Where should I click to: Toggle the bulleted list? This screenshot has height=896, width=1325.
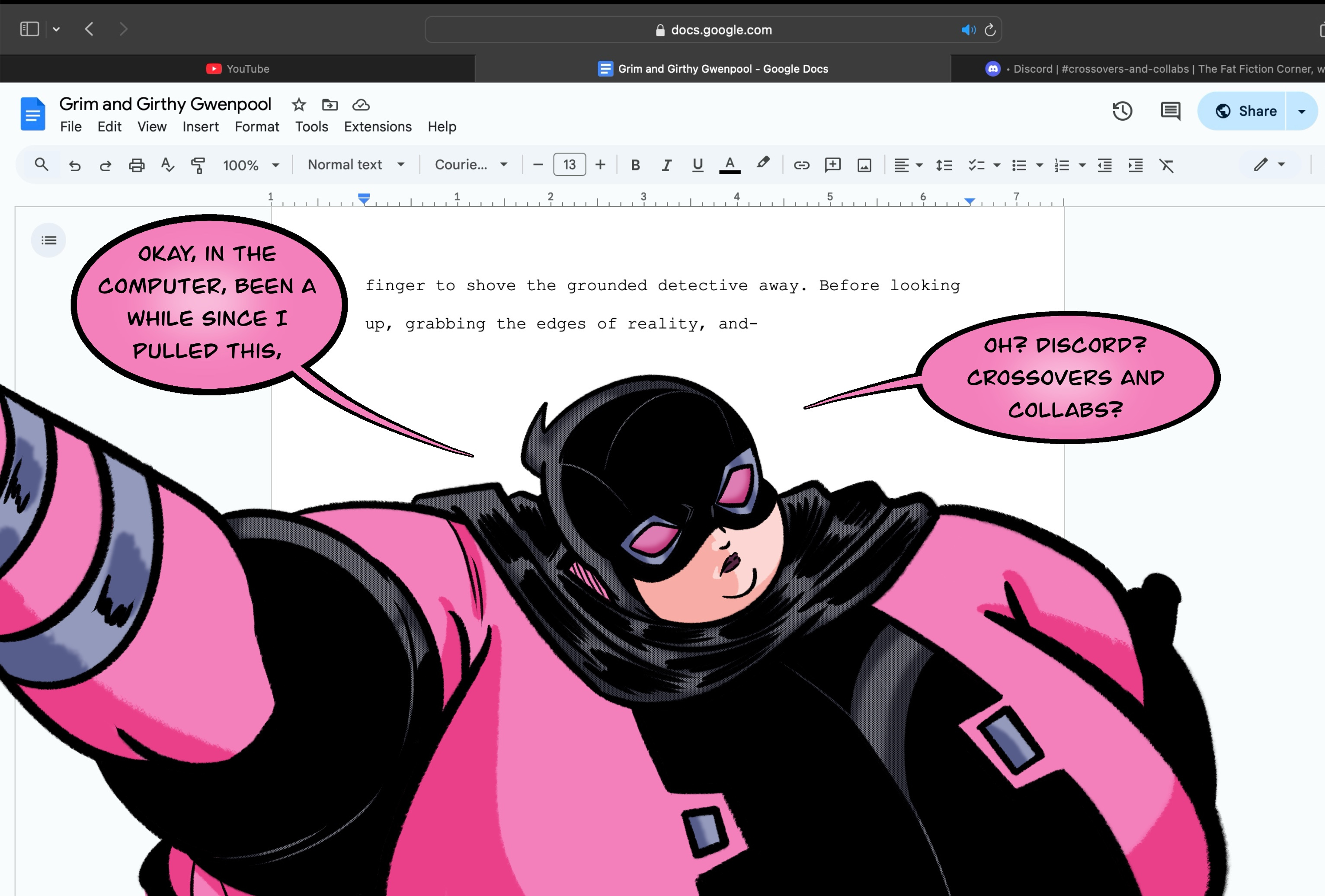1019,165
